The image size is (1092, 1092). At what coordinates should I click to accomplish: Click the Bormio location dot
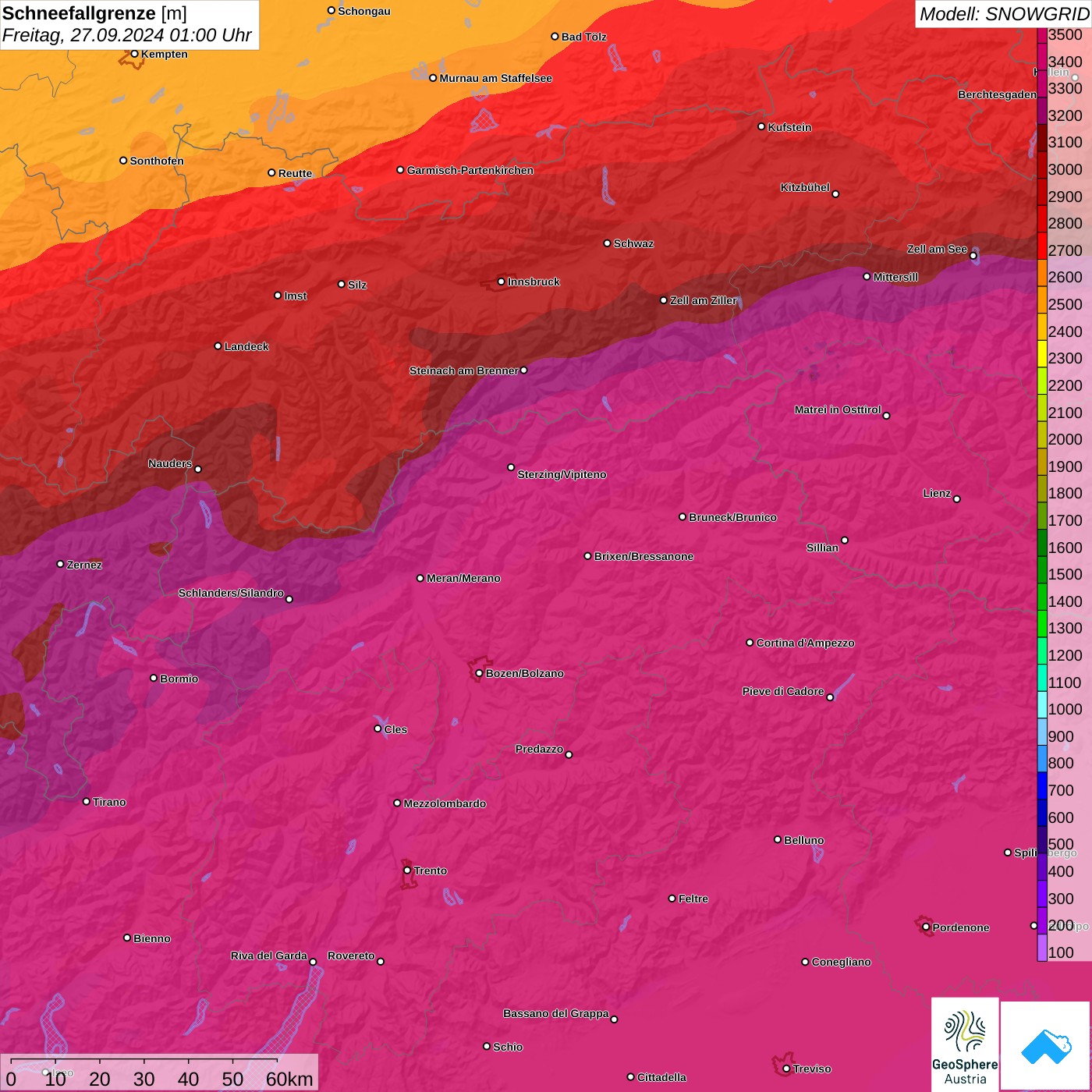[x=154, y=678]
